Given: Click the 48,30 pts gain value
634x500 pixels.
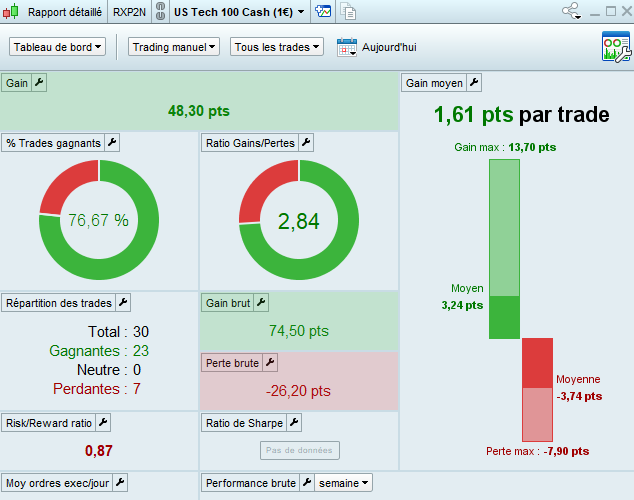Looking at the screenshot, I should pyautogui.click(x=199, y=110).
